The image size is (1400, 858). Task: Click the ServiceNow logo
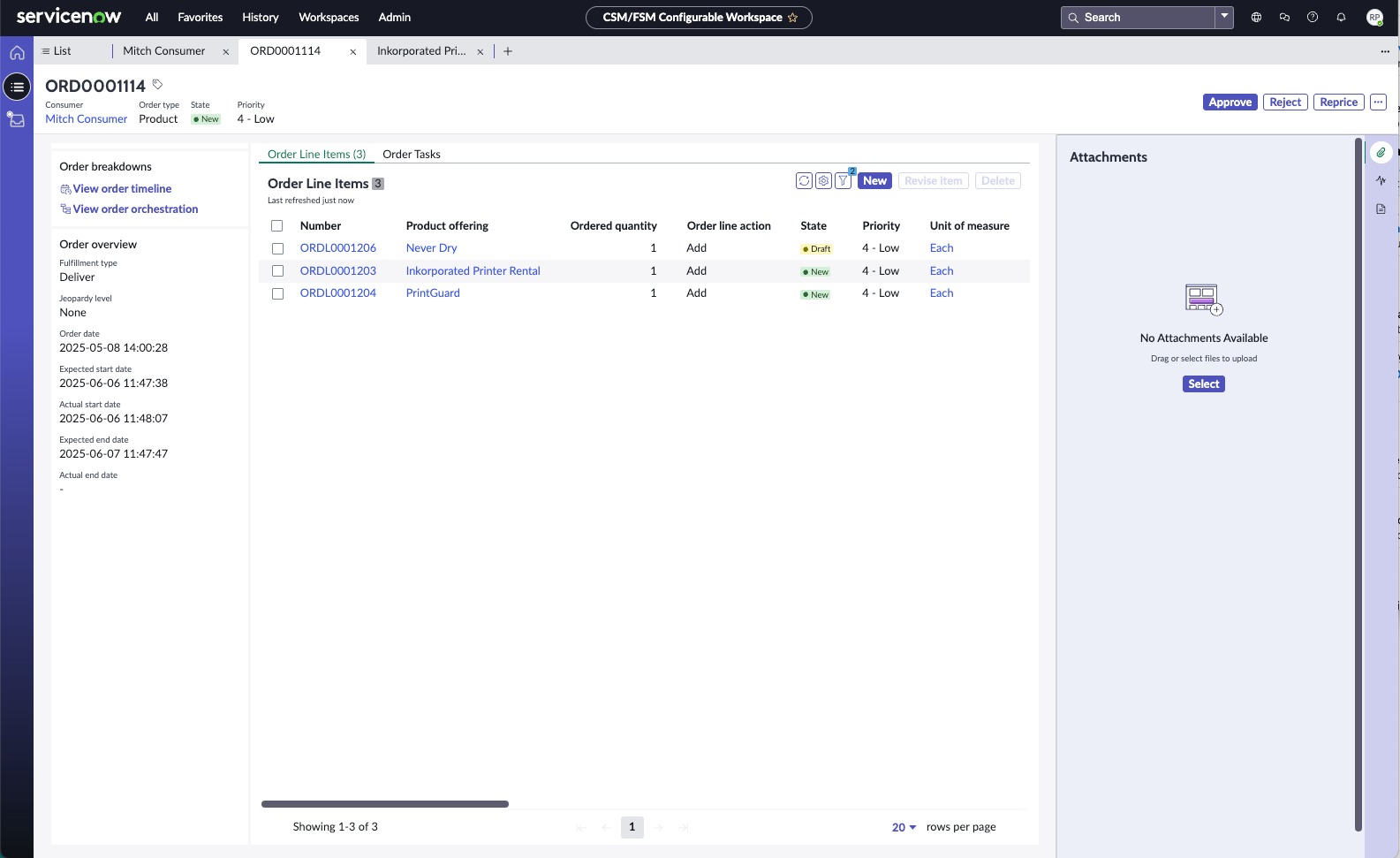69,17
